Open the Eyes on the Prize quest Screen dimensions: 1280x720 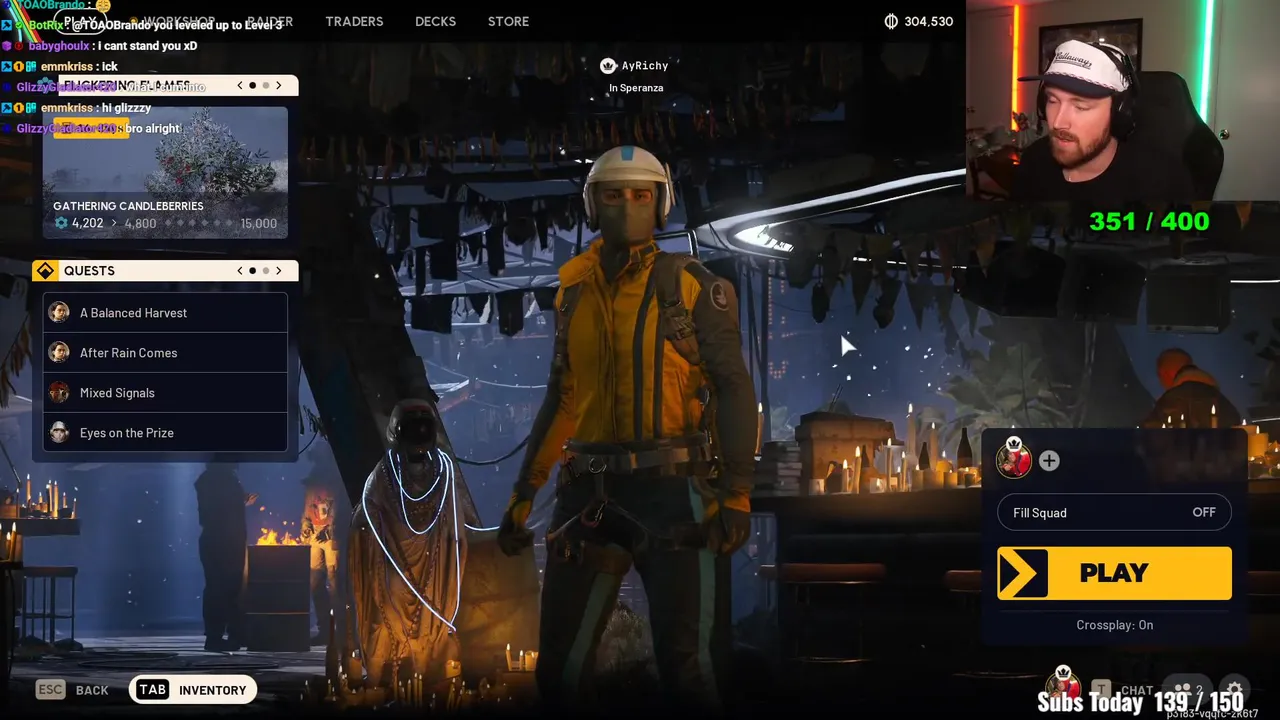(x=165, y=433)
